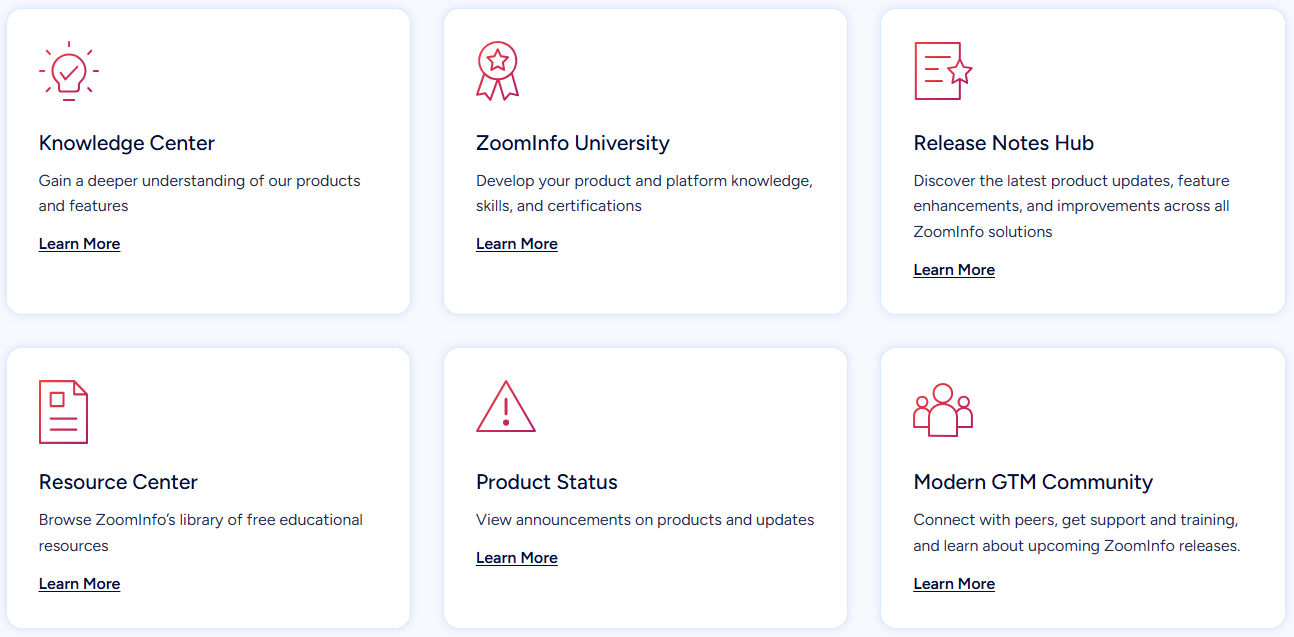The height and width of the screenshot is (637, 1294).
Task: Click the Knowledge Center lightbulb icon
Action: 69,71
